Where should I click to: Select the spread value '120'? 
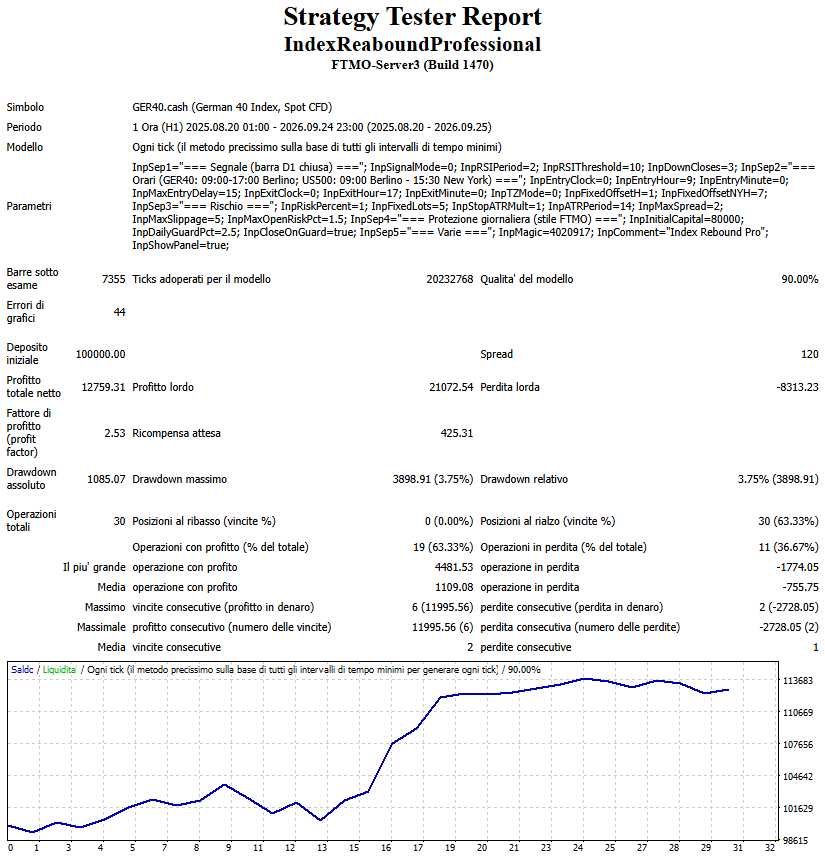(x=809, y=354)
